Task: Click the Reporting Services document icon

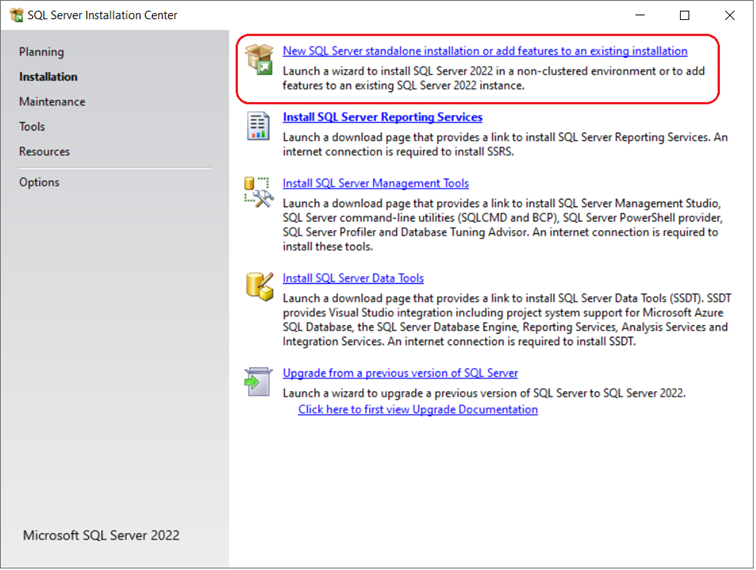Action: pyautogui.click(x=258, y=126)
